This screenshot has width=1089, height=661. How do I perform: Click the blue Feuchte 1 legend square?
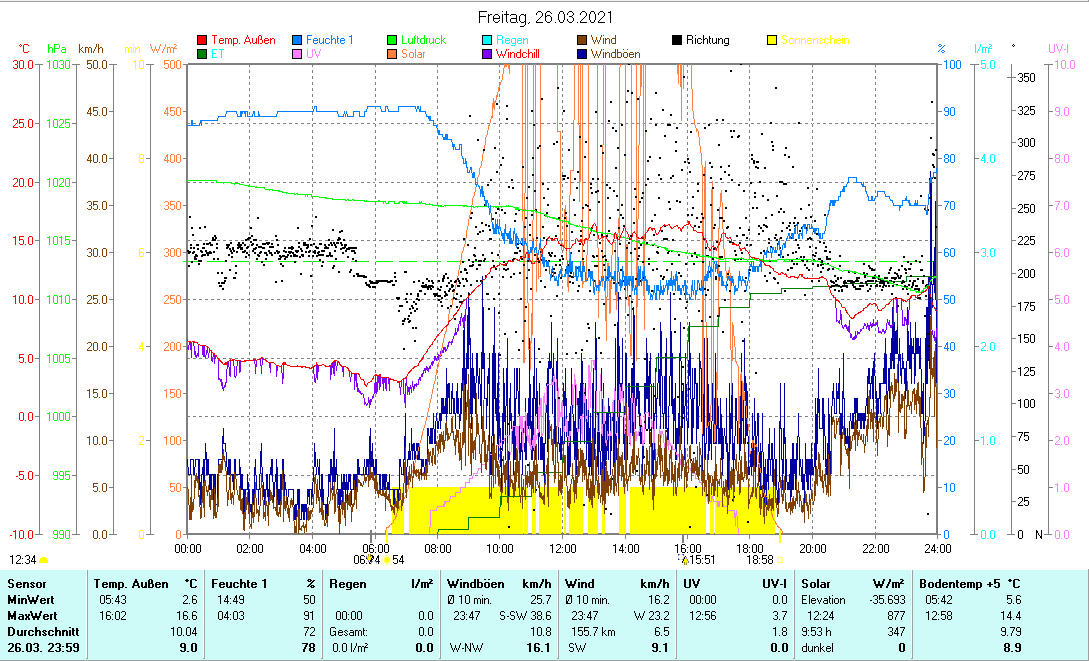click(x=298, y=41)
